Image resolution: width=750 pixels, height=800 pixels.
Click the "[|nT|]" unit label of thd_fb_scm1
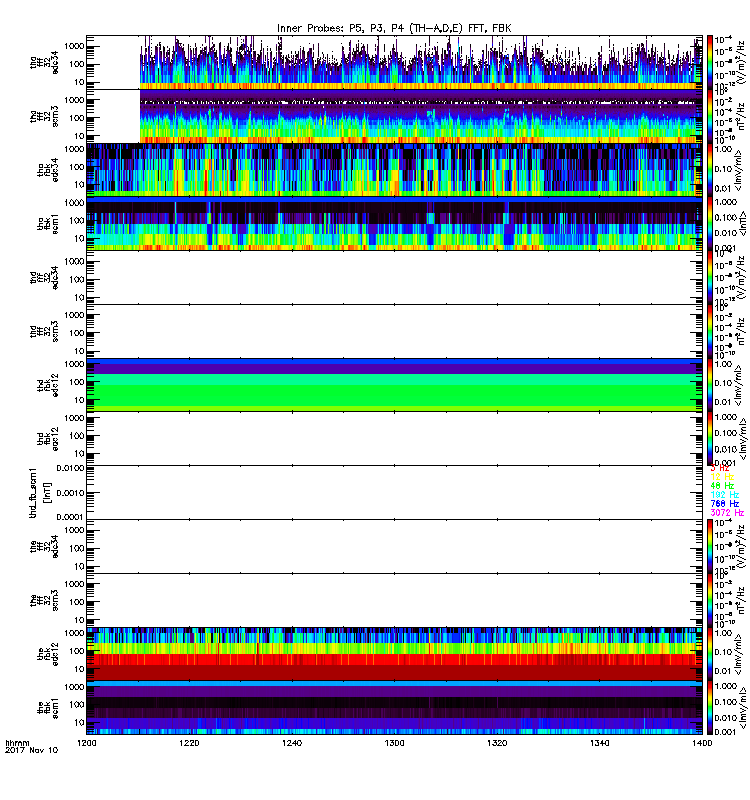tap(48, 492)
